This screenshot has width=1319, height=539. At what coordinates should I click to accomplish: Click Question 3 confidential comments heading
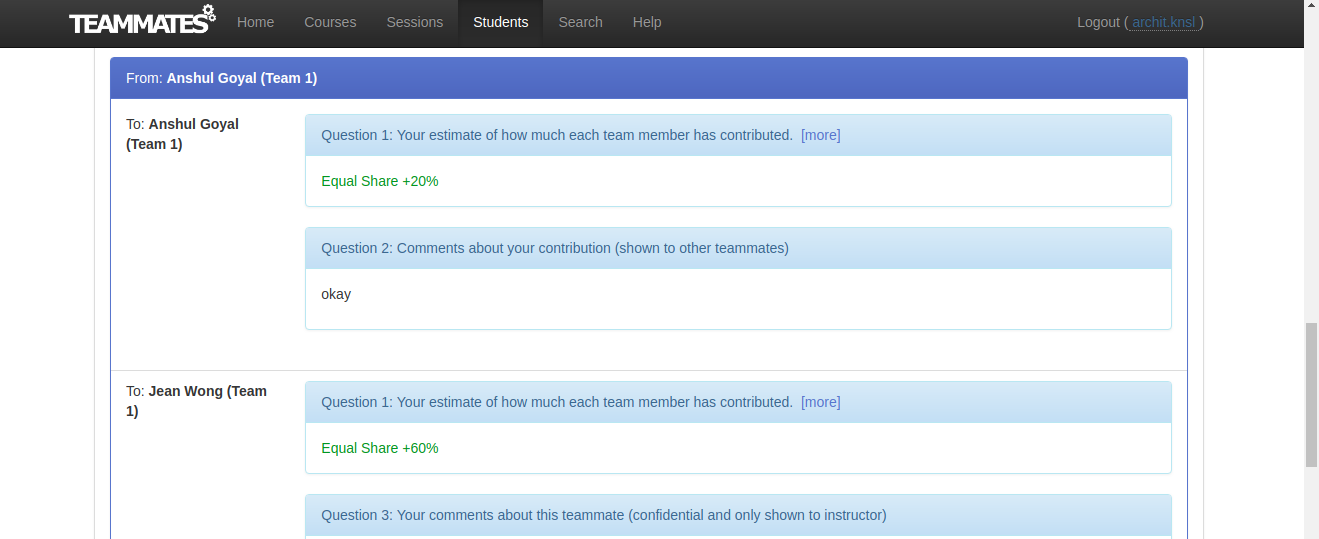[x=738, y=515]
